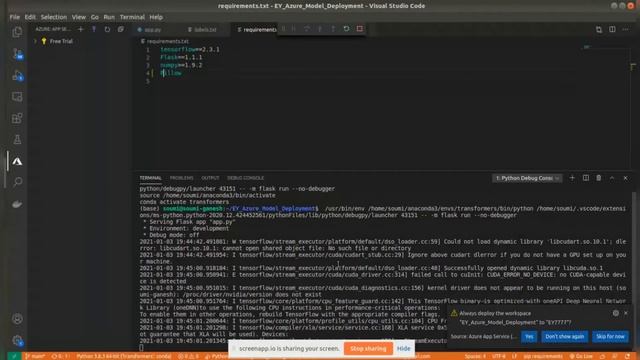Open Remote Explorer activity bar icon
Viewport: 640px width, 360px height.
pos(17,97)
